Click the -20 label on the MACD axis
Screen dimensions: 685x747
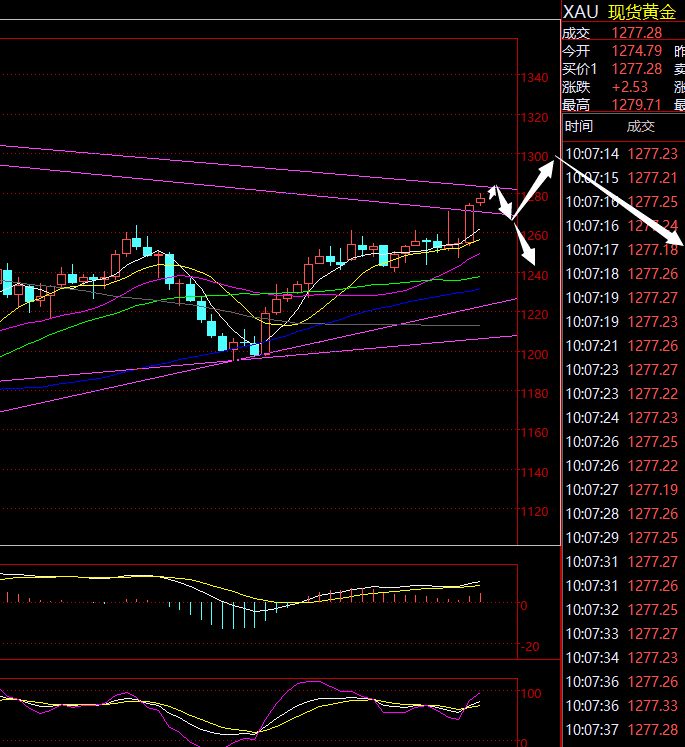tap(530, 647)
